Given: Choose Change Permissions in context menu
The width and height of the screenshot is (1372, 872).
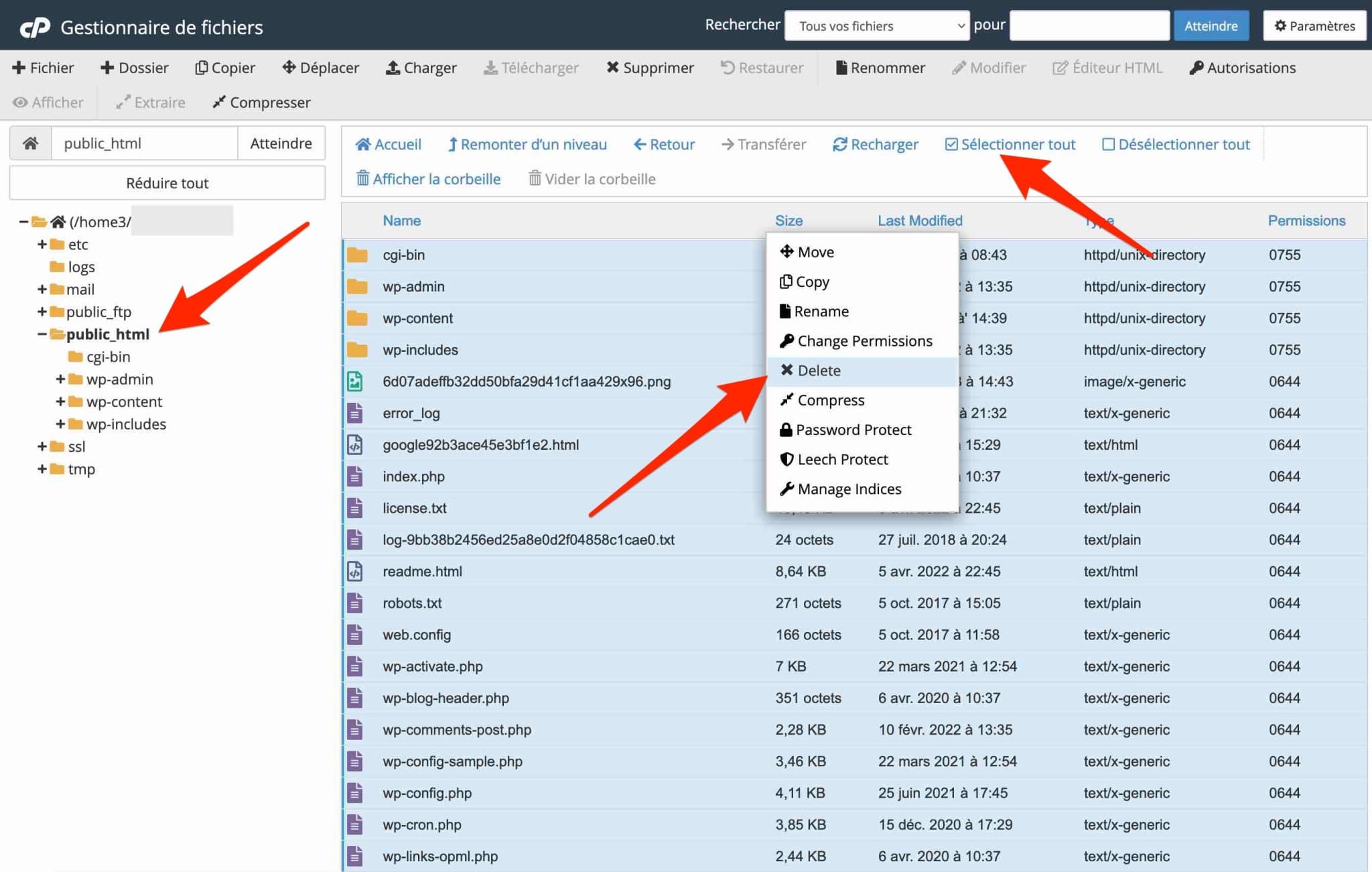Looking at the screenshot, I should click(862, 340).
